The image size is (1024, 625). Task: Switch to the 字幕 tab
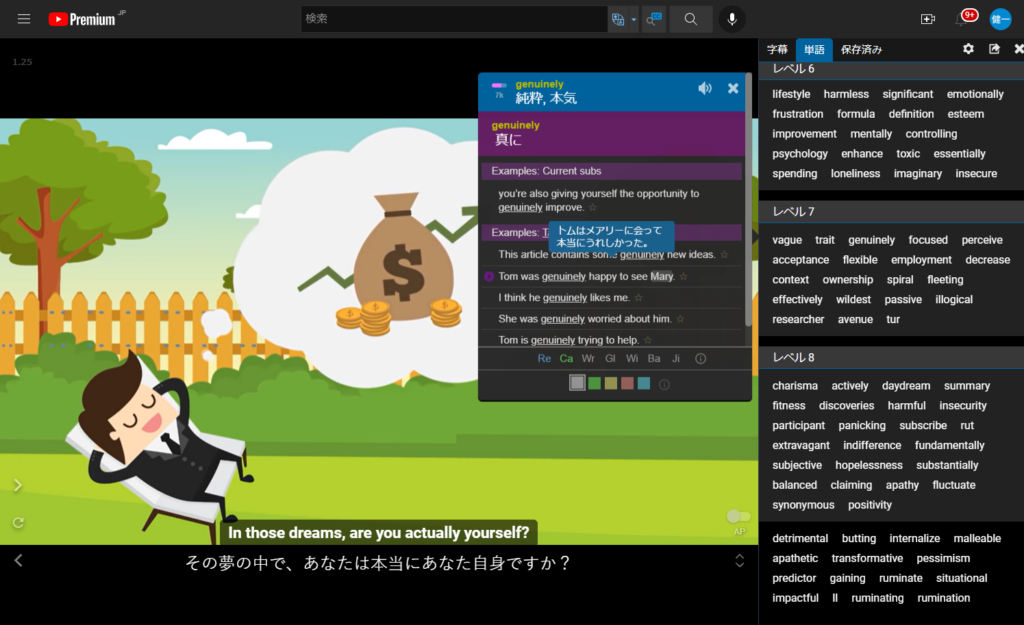tap(777, 49)
